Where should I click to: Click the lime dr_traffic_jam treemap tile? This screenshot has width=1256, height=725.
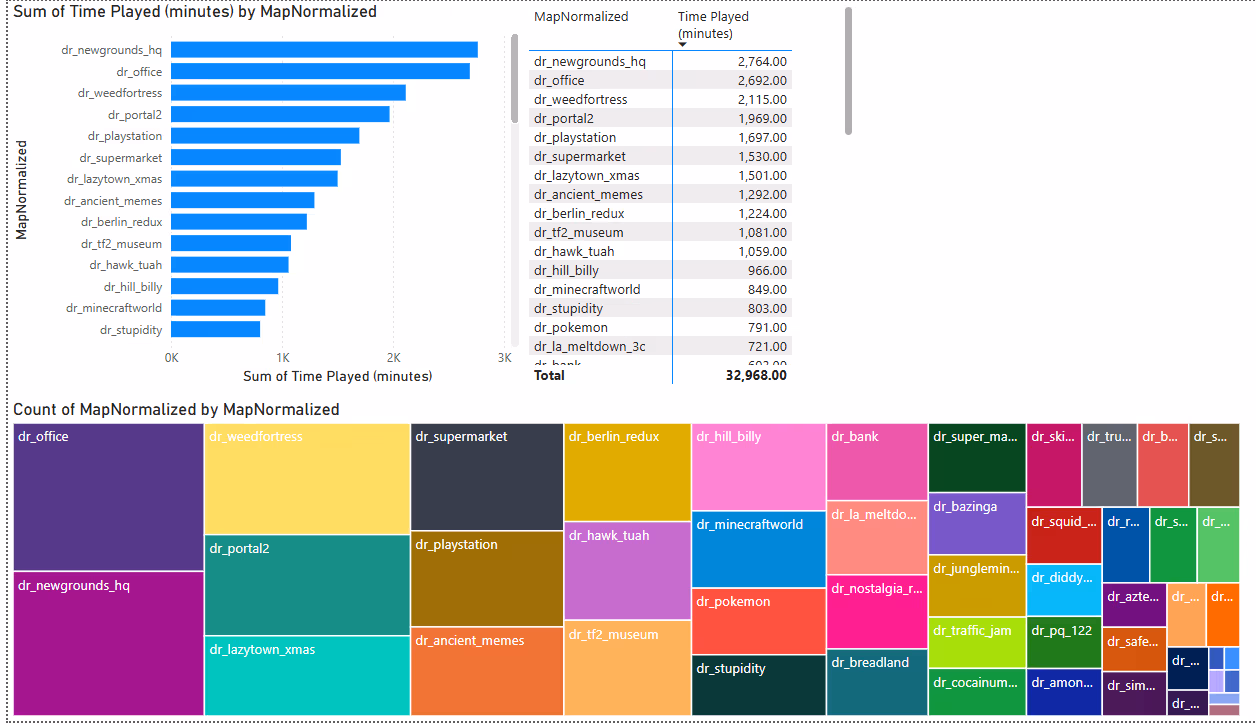977,643
